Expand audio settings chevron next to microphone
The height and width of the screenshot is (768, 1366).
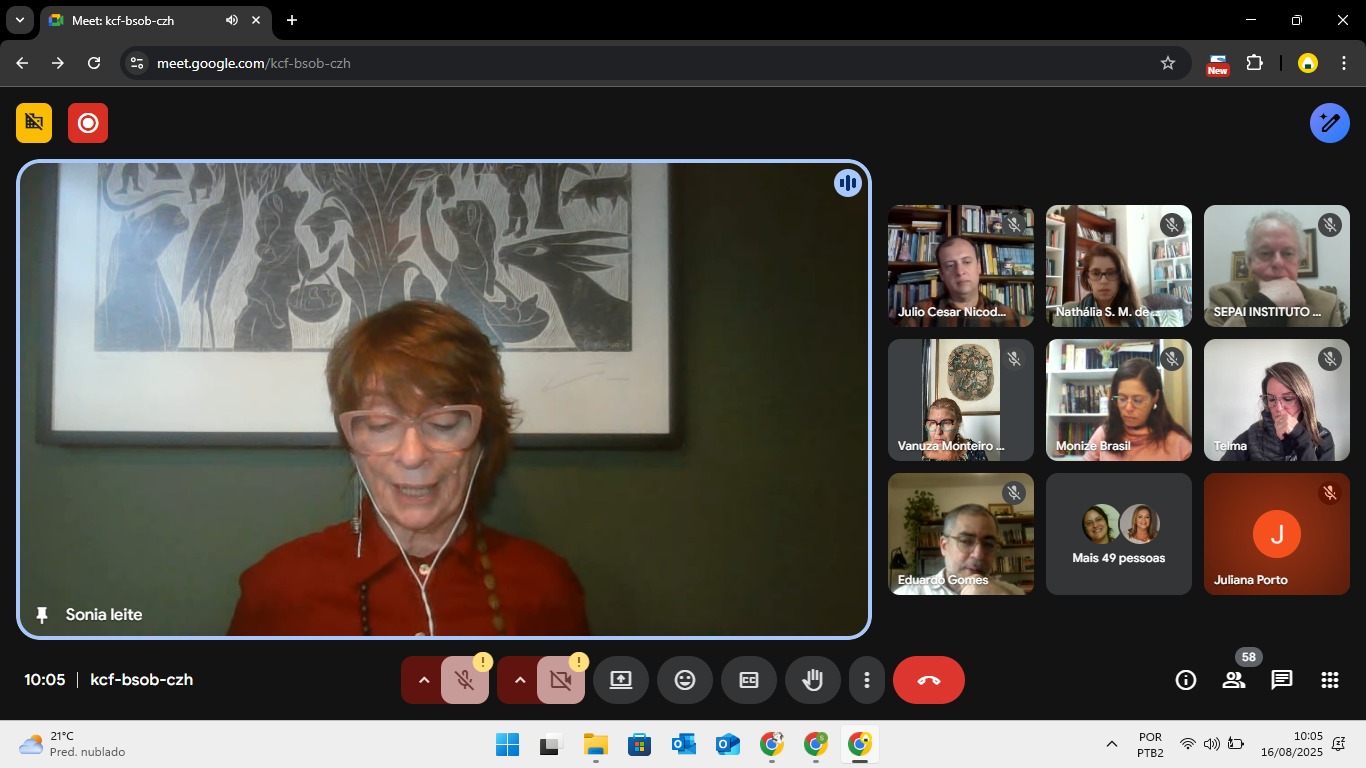tap(423, 680)
